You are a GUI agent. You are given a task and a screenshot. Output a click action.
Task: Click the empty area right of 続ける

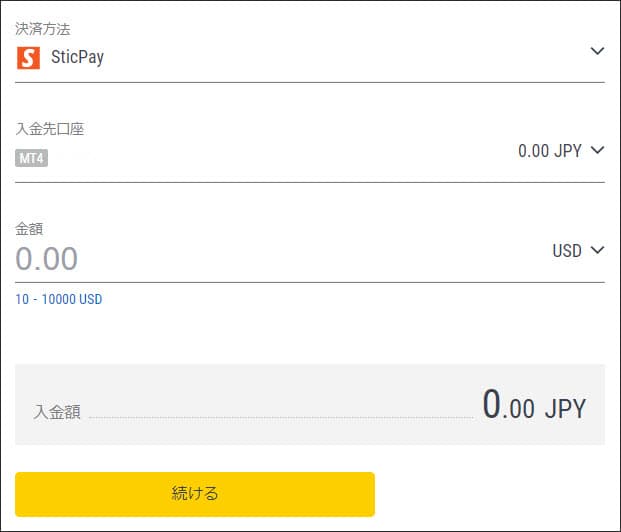[490, 494]
